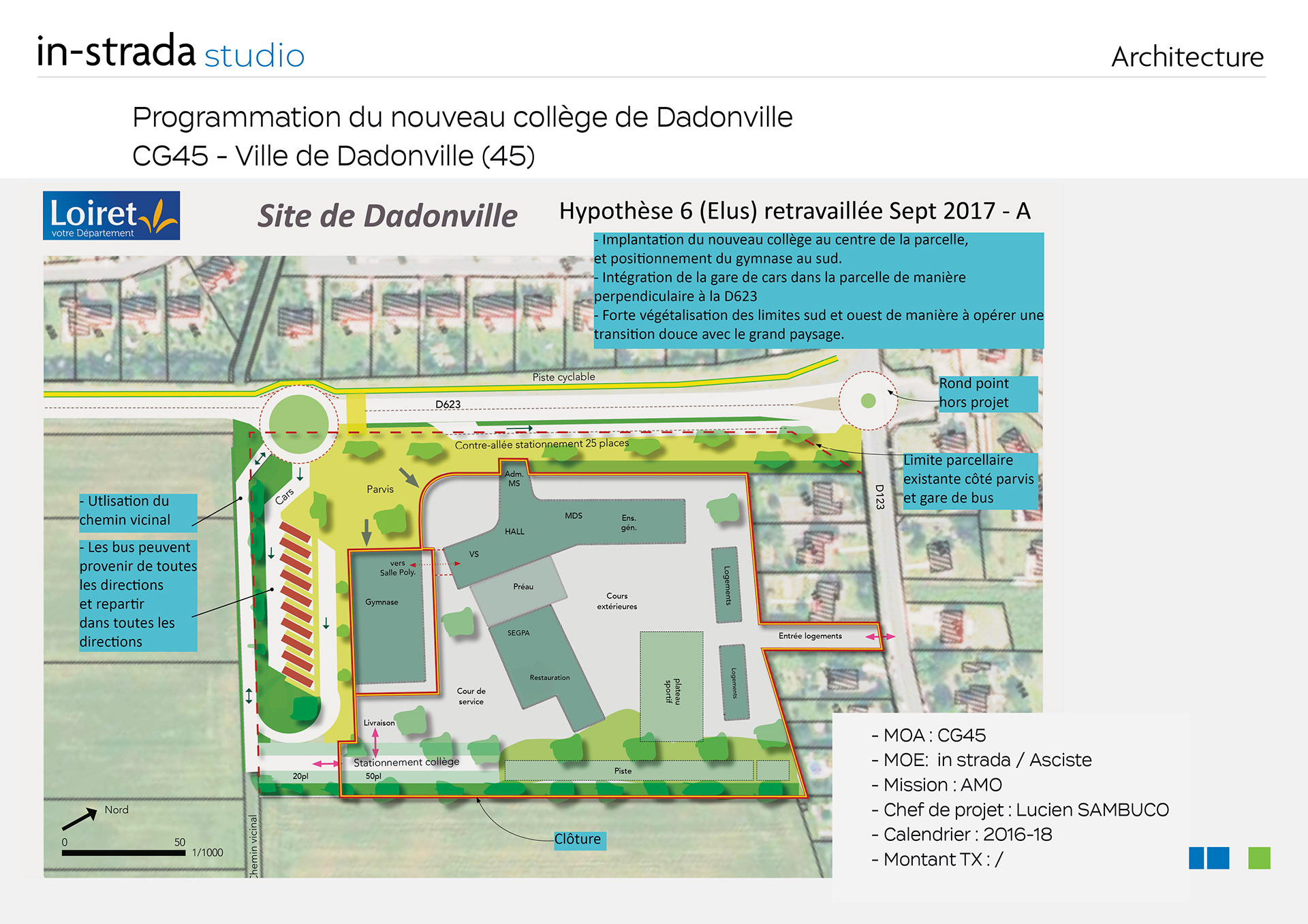1308x924 pixels.
Task: Click the Restauration building label
Action: click(550, 678)
